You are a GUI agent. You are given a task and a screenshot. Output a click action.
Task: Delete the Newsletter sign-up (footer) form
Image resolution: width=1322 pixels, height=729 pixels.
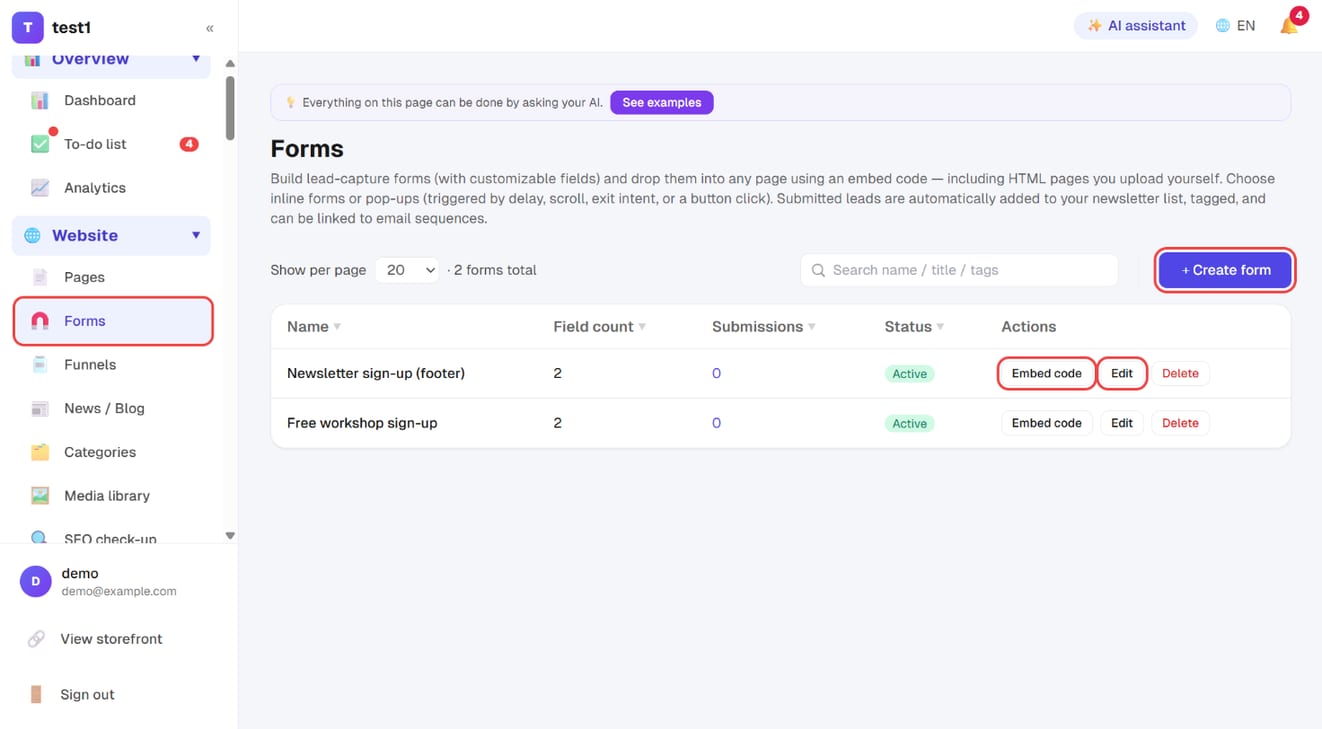1180,374
